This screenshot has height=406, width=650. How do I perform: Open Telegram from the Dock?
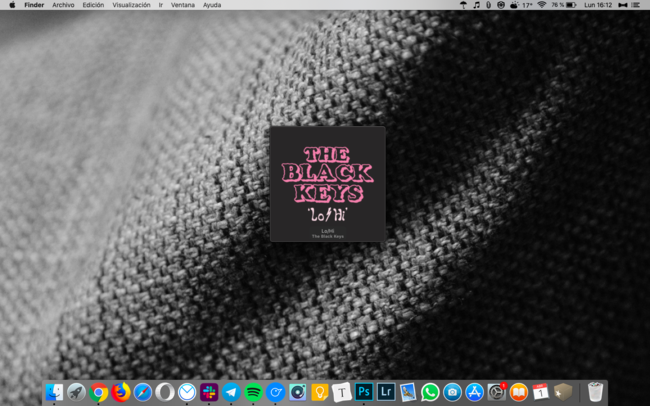[231, 392]
